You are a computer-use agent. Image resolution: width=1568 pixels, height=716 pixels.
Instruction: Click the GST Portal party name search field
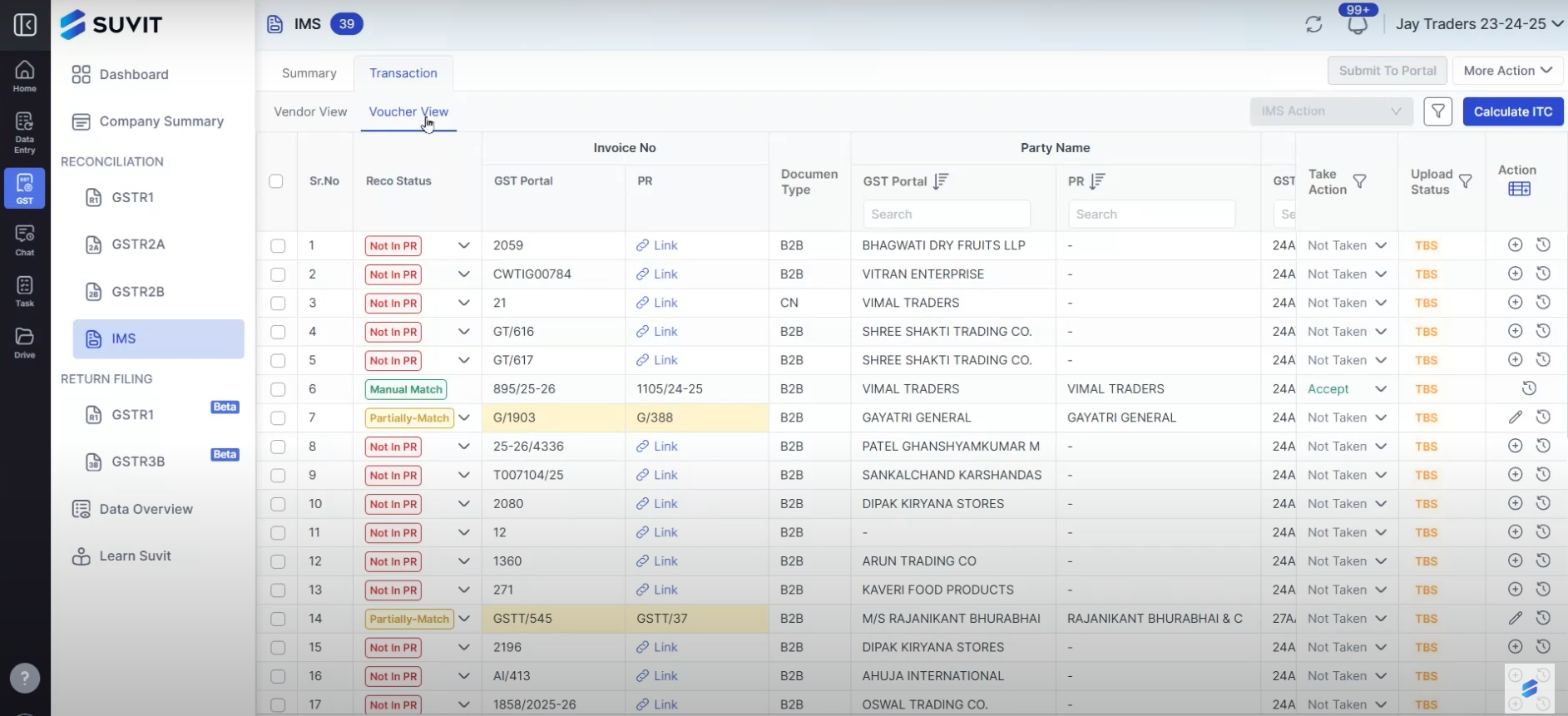(946, 215)
